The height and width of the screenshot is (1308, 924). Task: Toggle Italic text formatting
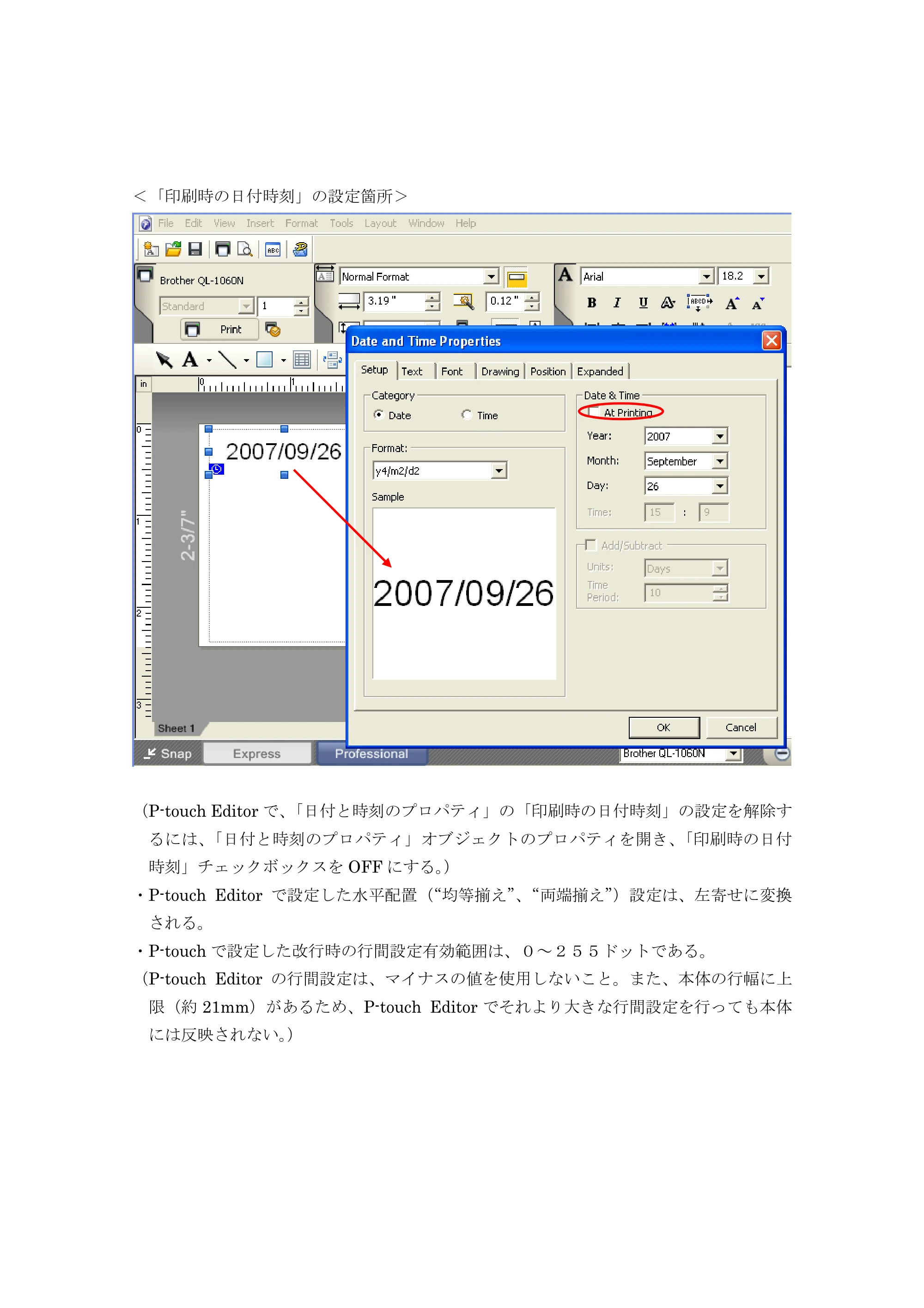coord(617,303)
